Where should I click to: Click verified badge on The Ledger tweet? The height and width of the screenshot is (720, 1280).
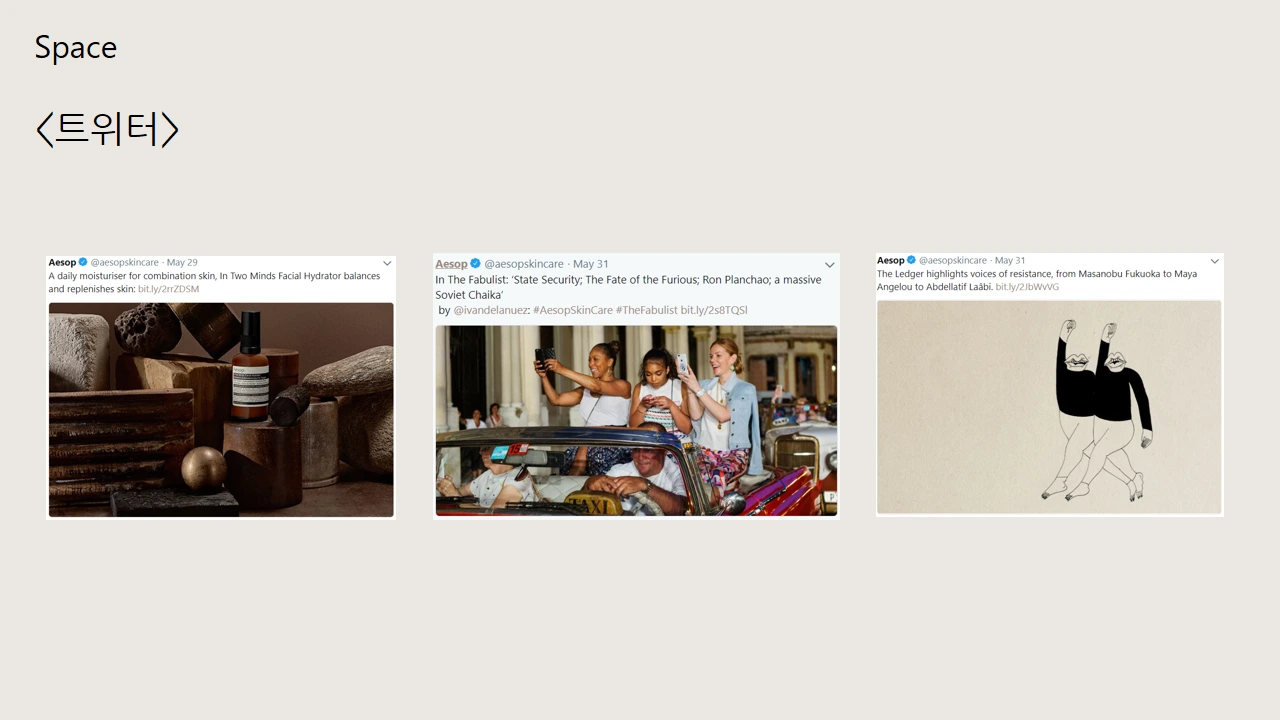(911, 260)
